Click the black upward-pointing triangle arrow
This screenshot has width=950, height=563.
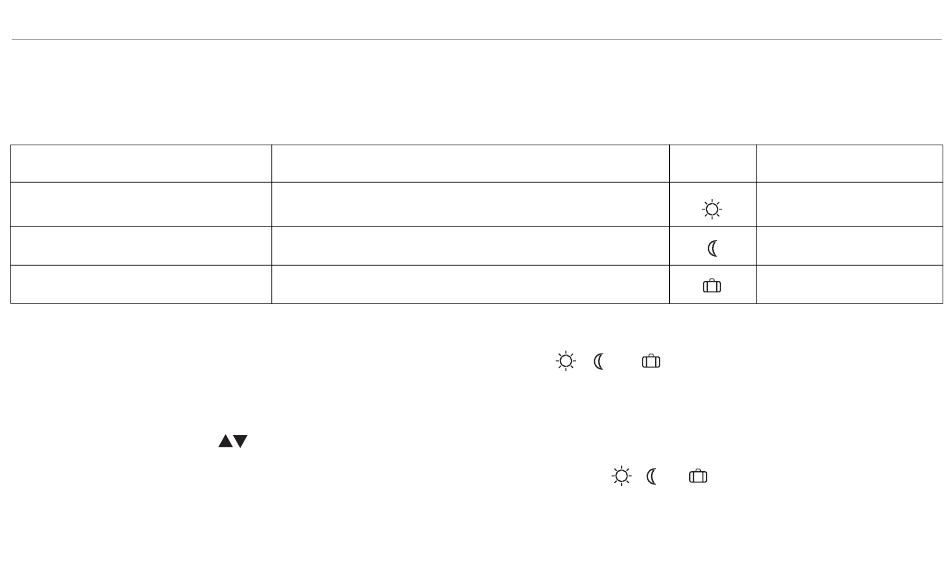coord(225,441)
